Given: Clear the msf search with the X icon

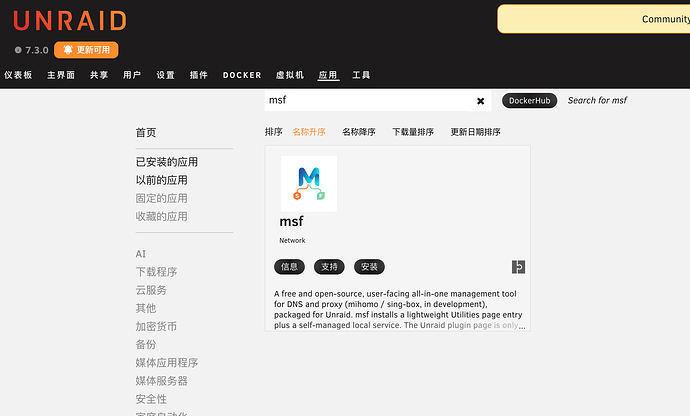Looking at the screenshot, I should (481, 101).
